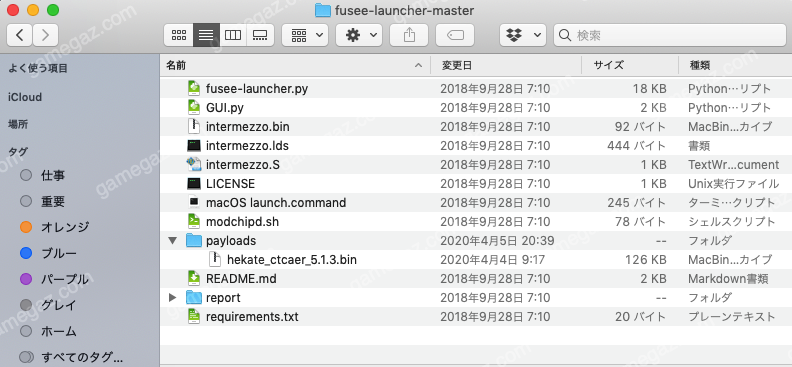Click the iCloud sidebar heading

click(25, 97)
